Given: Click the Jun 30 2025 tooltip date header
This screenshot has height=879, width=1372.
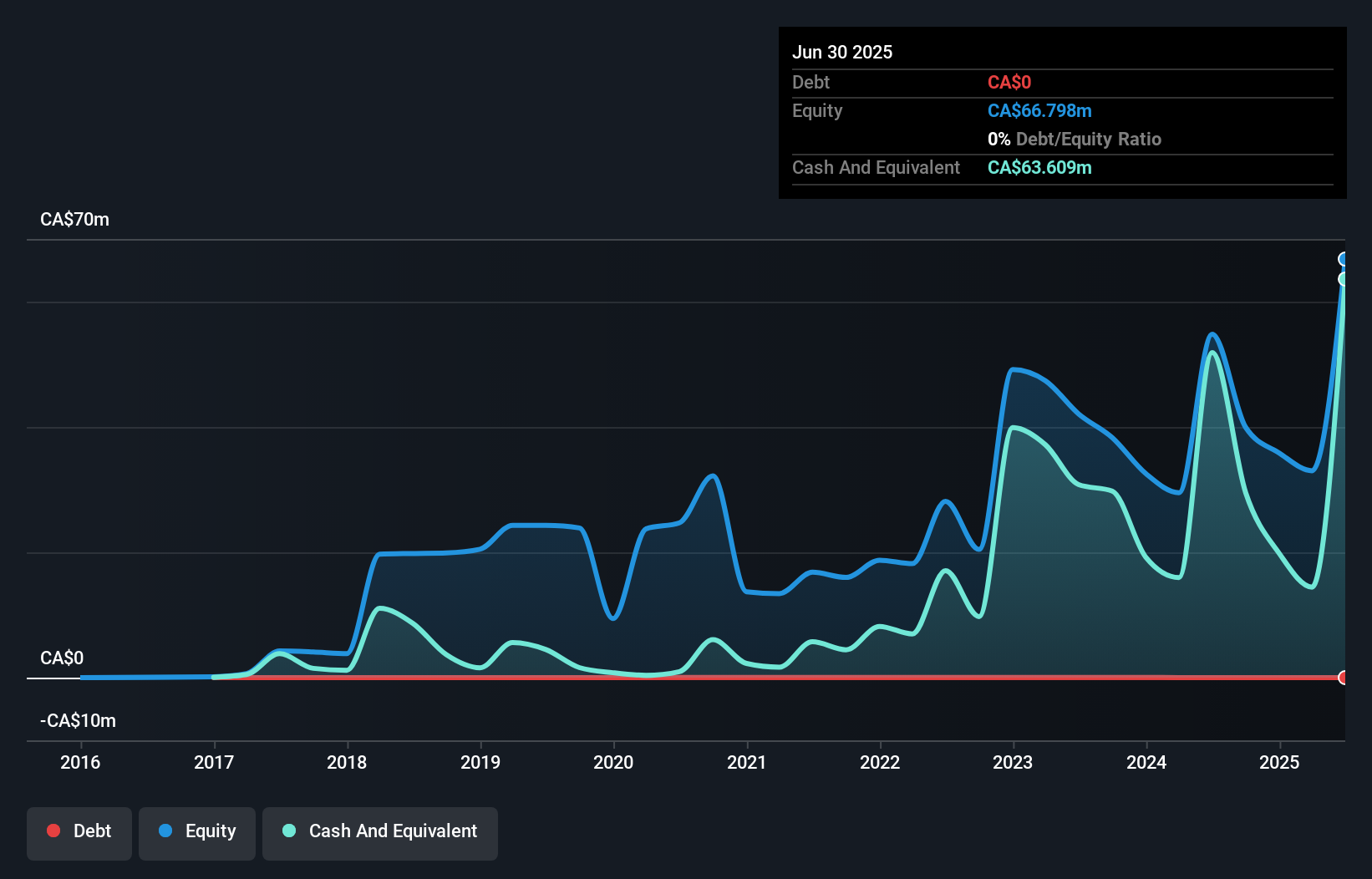Looking at the screenshot, I should click(x=842, y=53).
